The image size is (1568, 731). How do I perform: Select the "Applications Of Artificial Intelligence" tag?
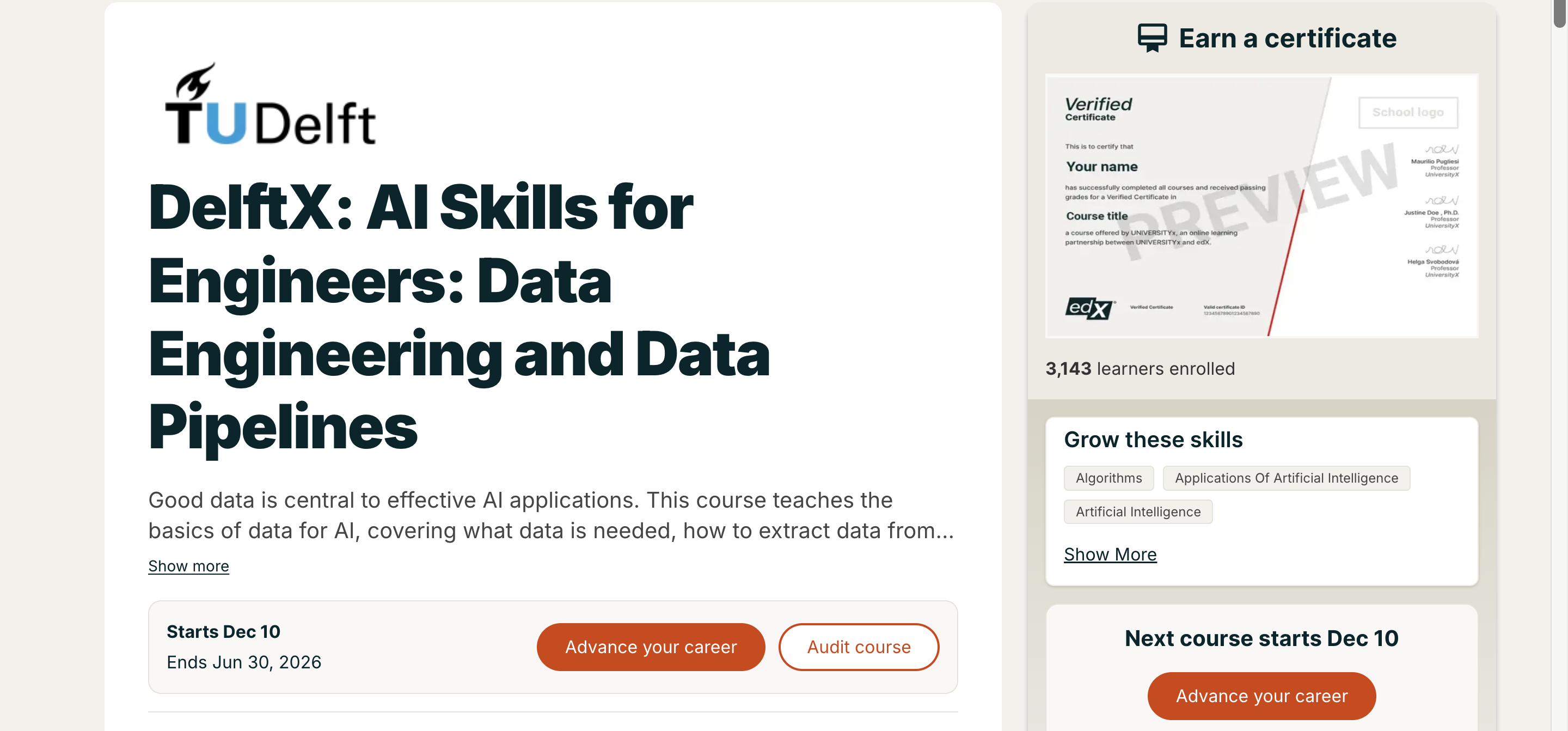click(x=1286, y=478)
